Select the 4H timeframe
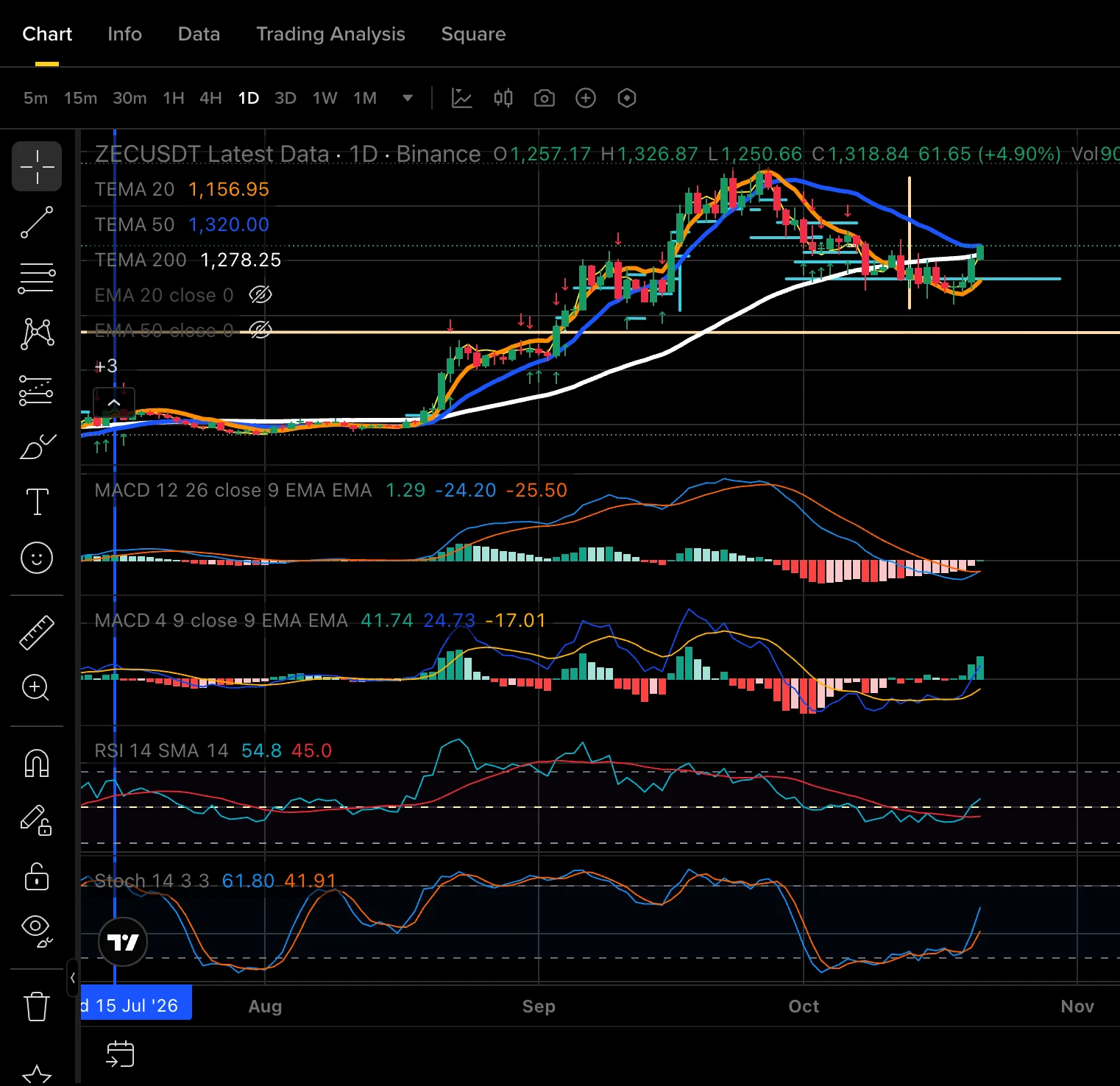1120x1086 pixels. click(210, 98)
